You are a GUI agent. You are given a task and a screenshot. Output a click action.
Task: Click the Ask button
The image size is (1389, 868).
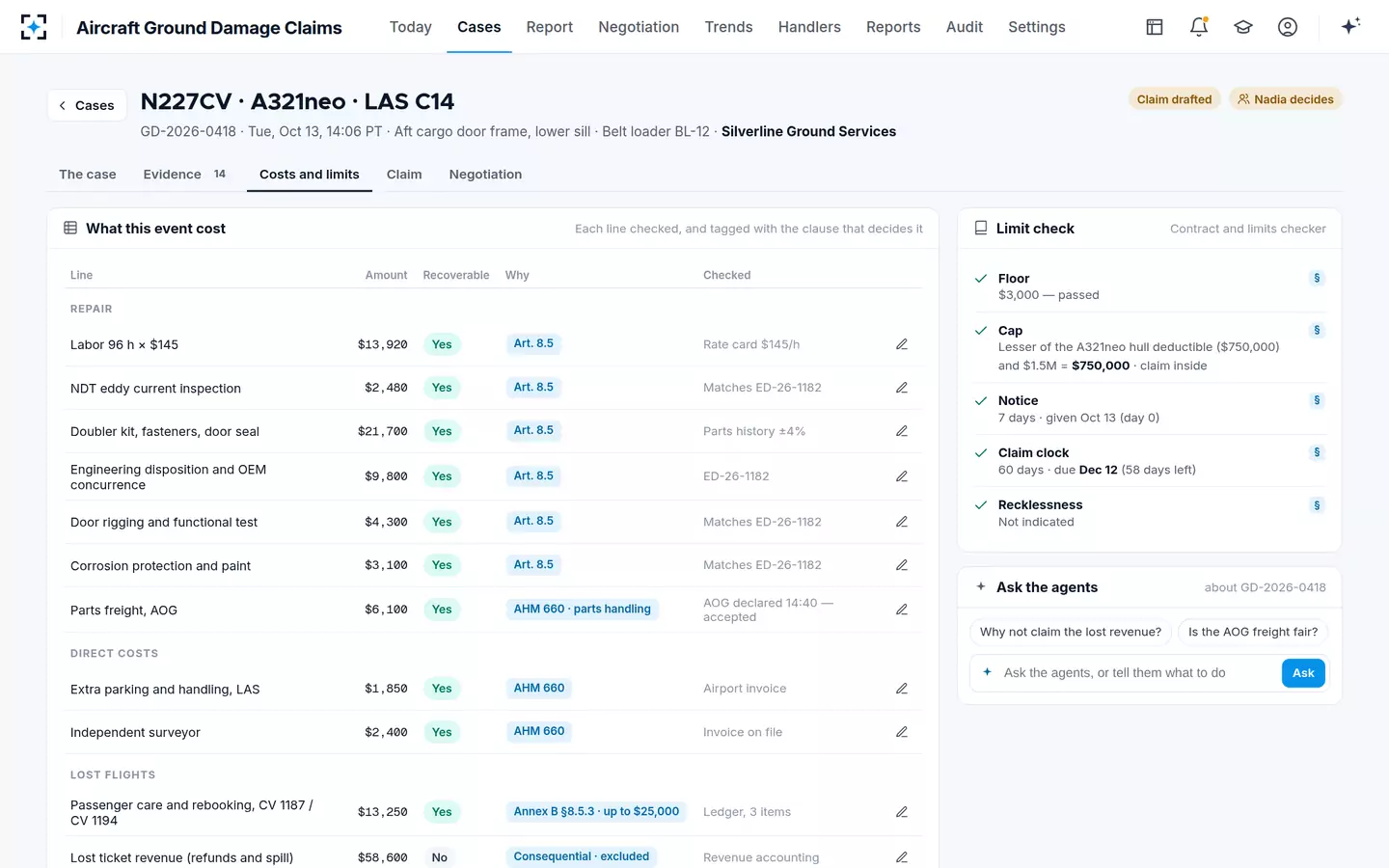click(x=1303, y=673)
